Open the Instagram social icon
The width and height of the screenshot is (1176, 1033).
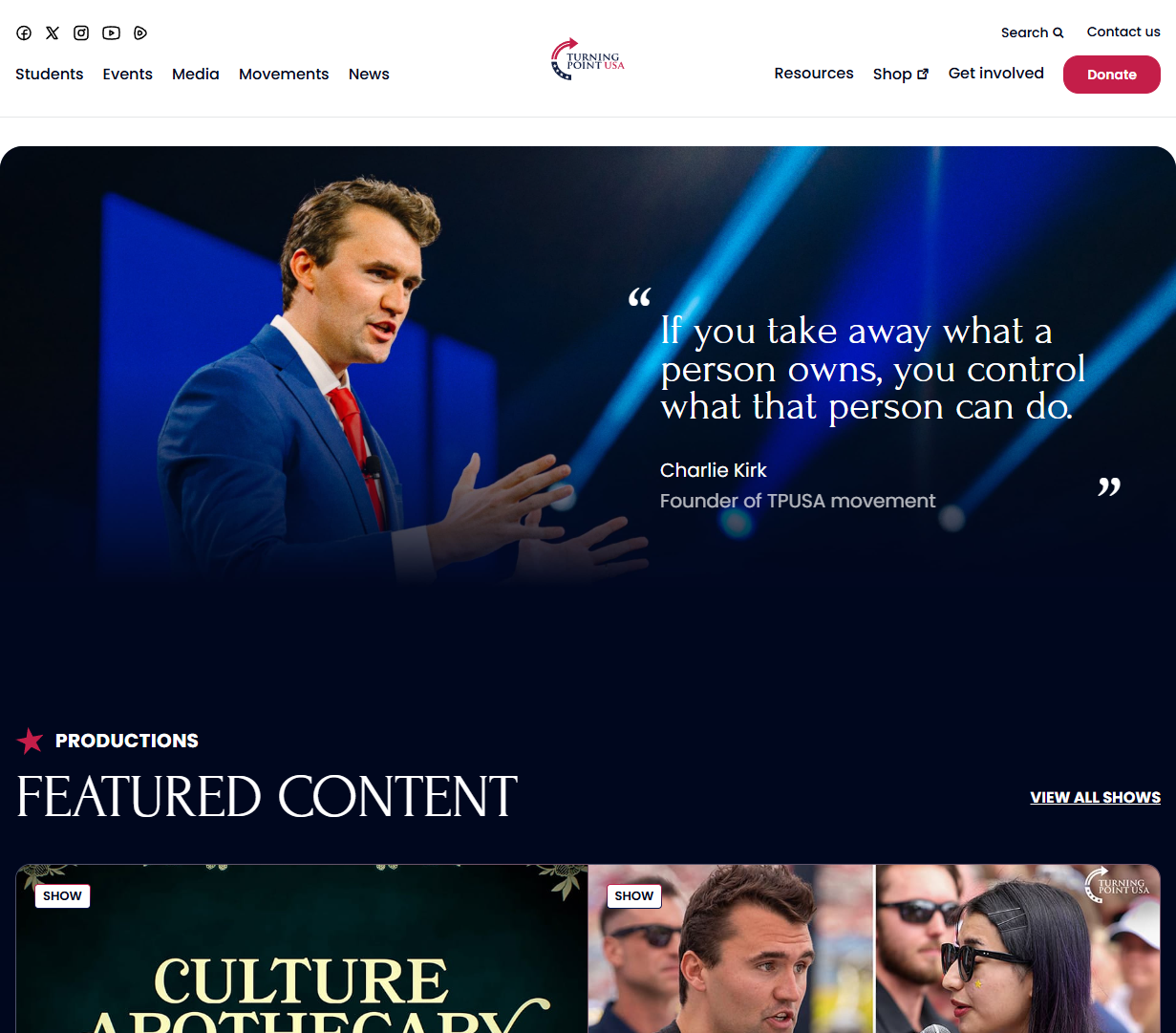81,32
